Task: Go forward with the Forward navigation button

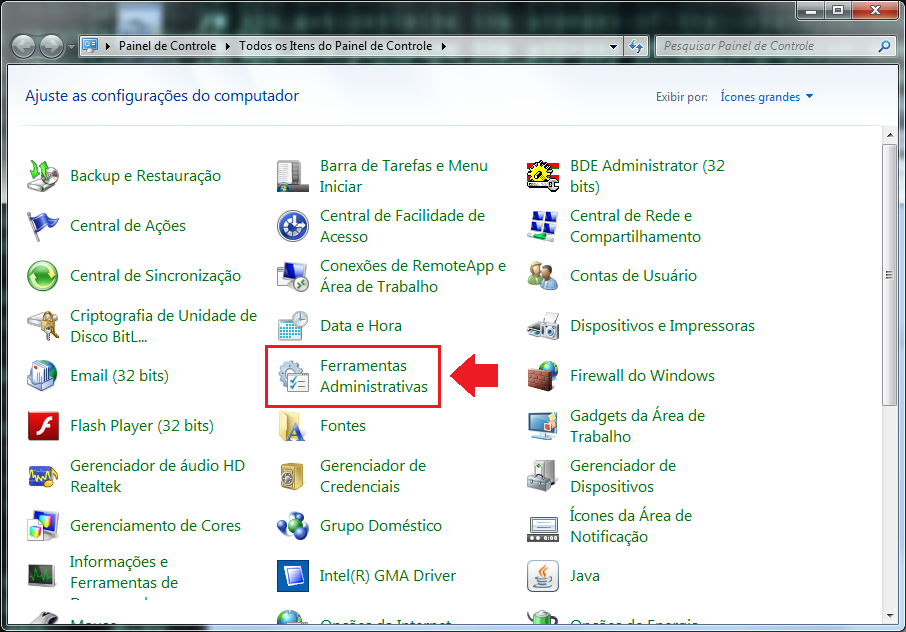Action: [51, 46]
